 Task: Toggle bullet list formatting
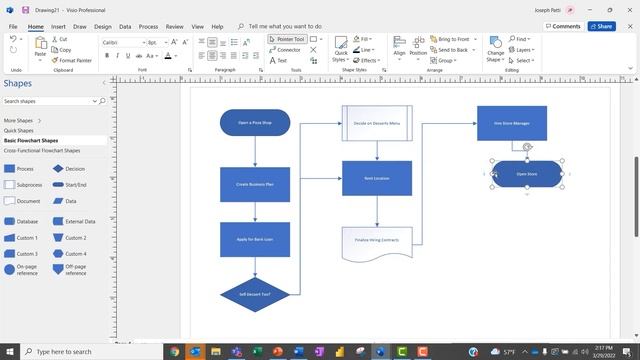[234, 42]
